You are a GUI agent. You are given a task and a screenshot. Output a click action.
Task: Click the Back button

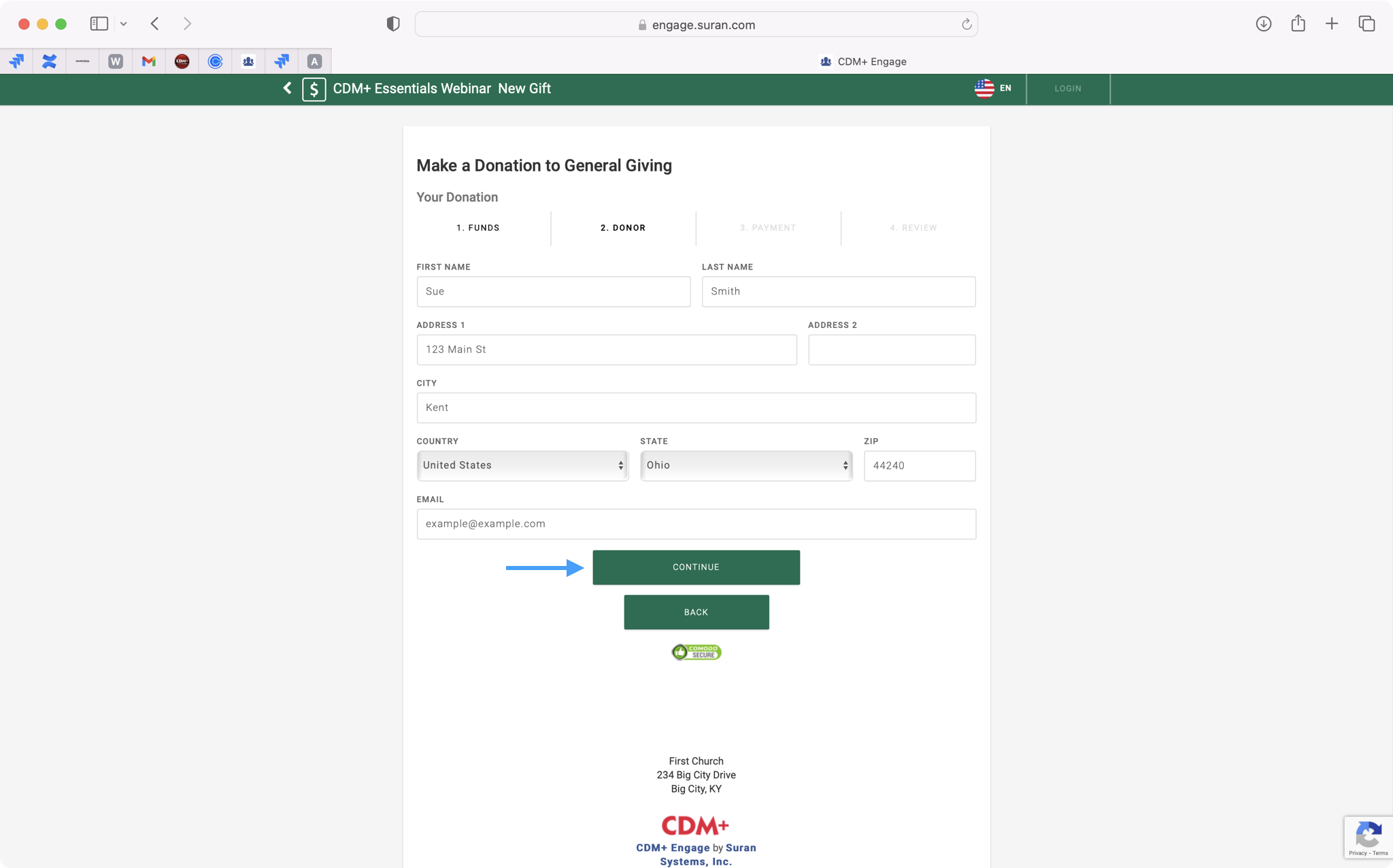point(696,612)
